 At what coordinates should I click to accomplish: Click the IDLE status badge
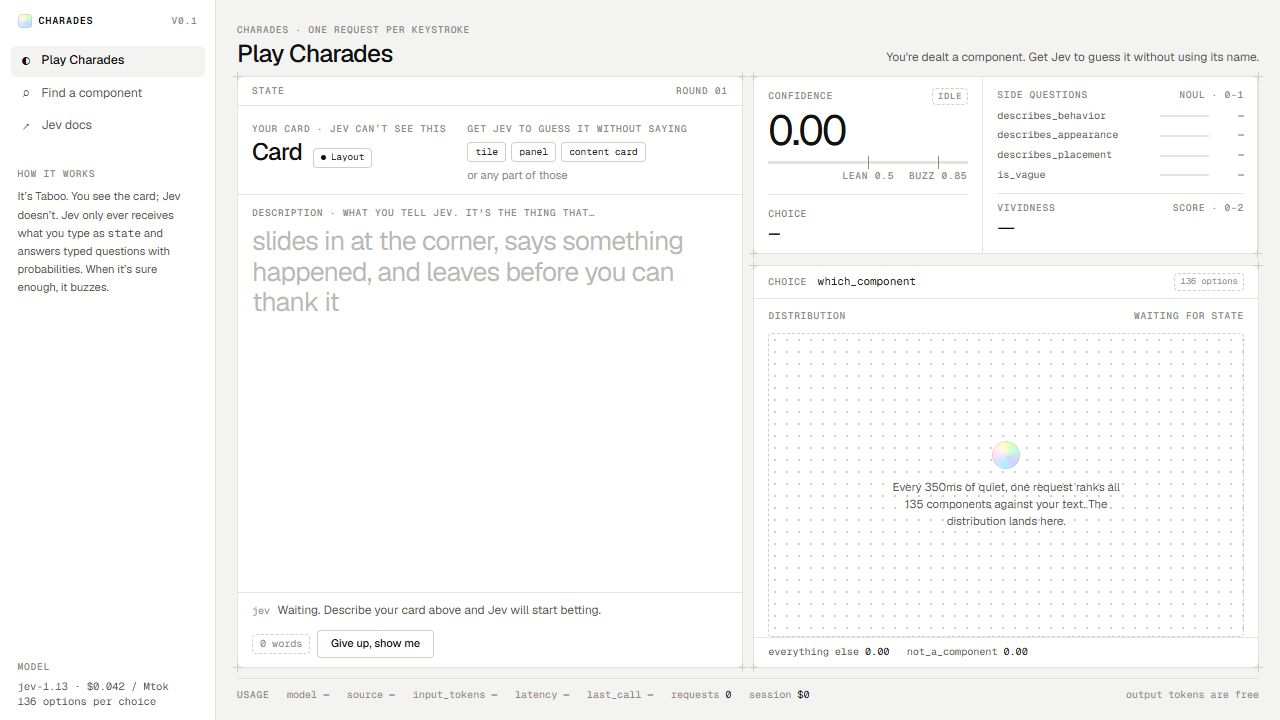(x=949, y=96)
